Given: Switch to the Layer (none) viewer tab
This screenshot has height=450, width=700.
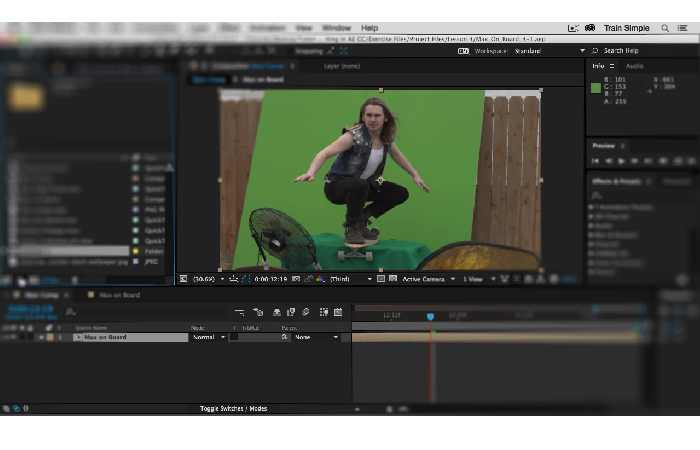Looking at the screenshot, I should click(x=342, y=66).
